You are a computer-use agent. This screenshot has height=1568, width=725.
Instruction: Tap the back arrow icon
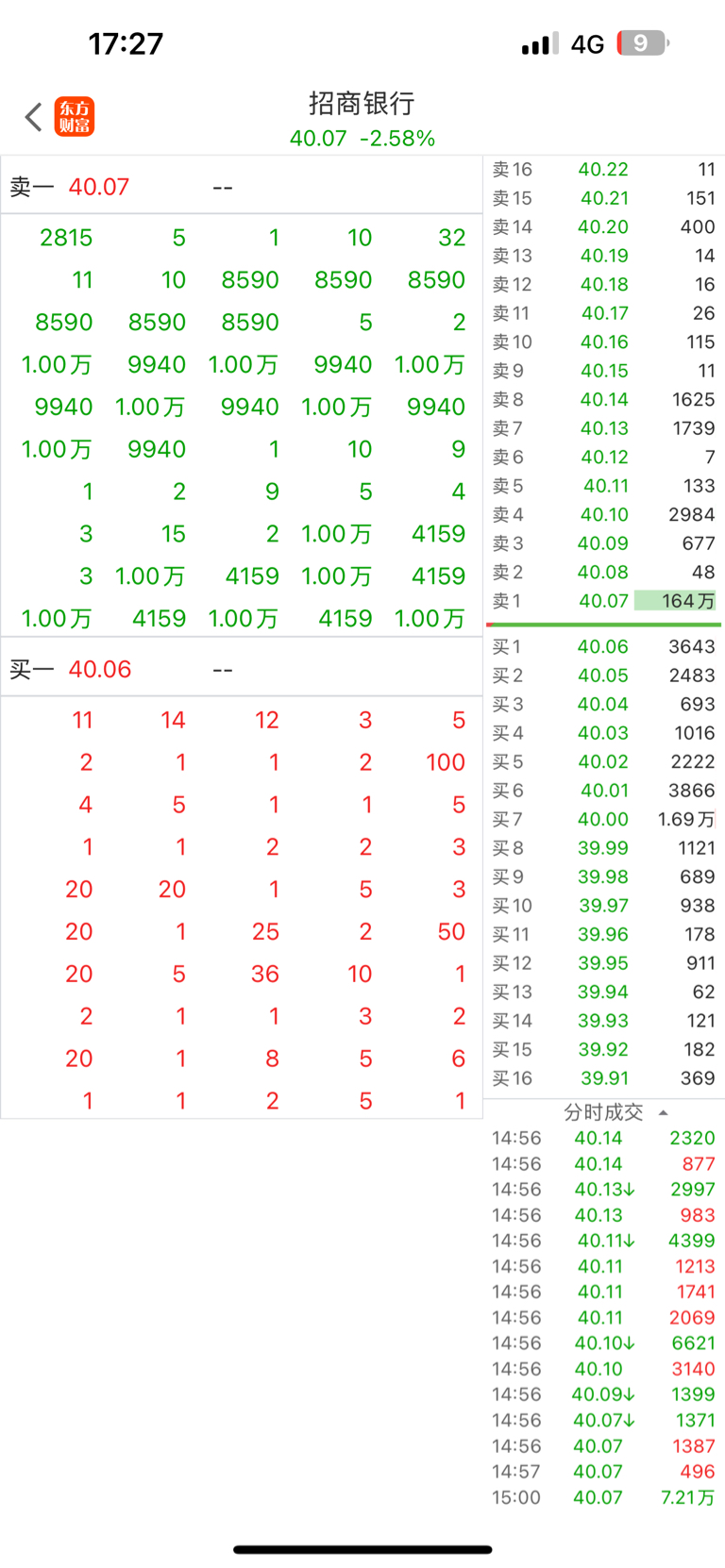pos(34,117)
